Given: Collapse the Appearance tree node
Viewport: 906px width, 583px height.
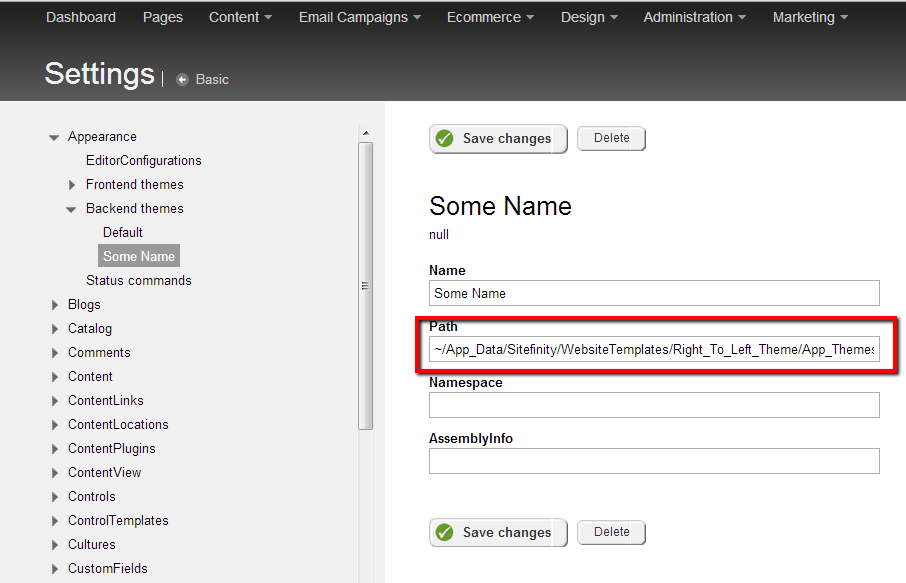Looking at the screenshot, I should point(54,137).
